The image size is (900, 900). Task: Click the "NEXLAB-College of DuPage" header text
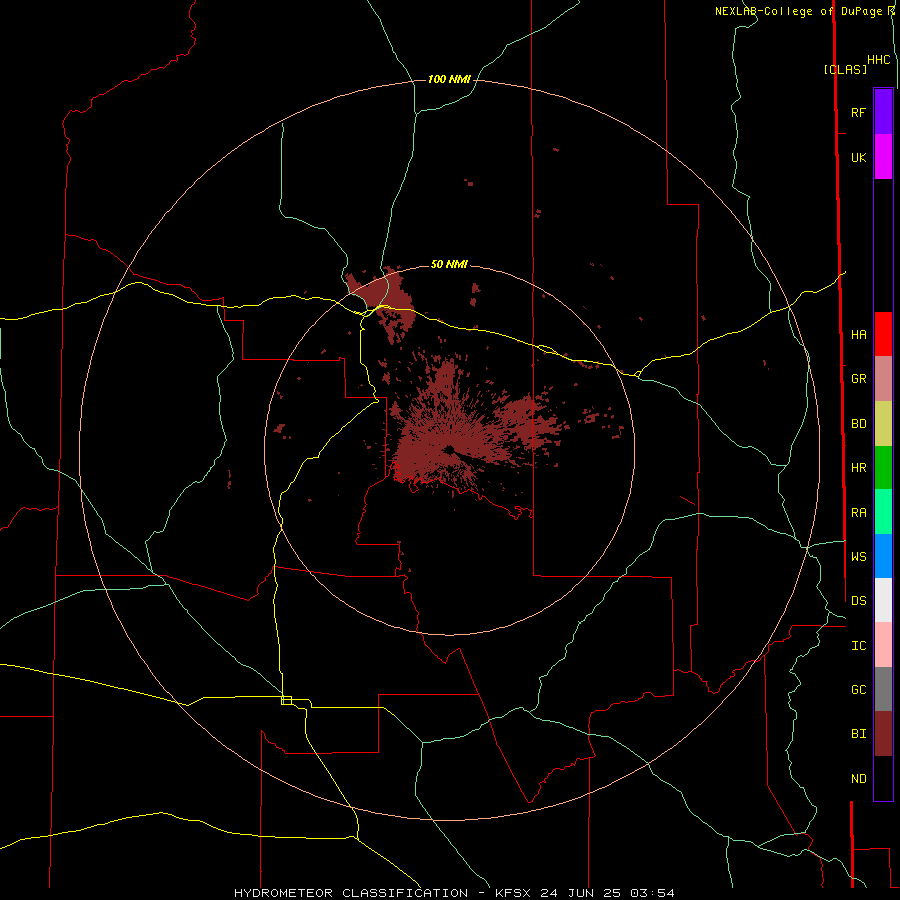click(x=798, y=11)
